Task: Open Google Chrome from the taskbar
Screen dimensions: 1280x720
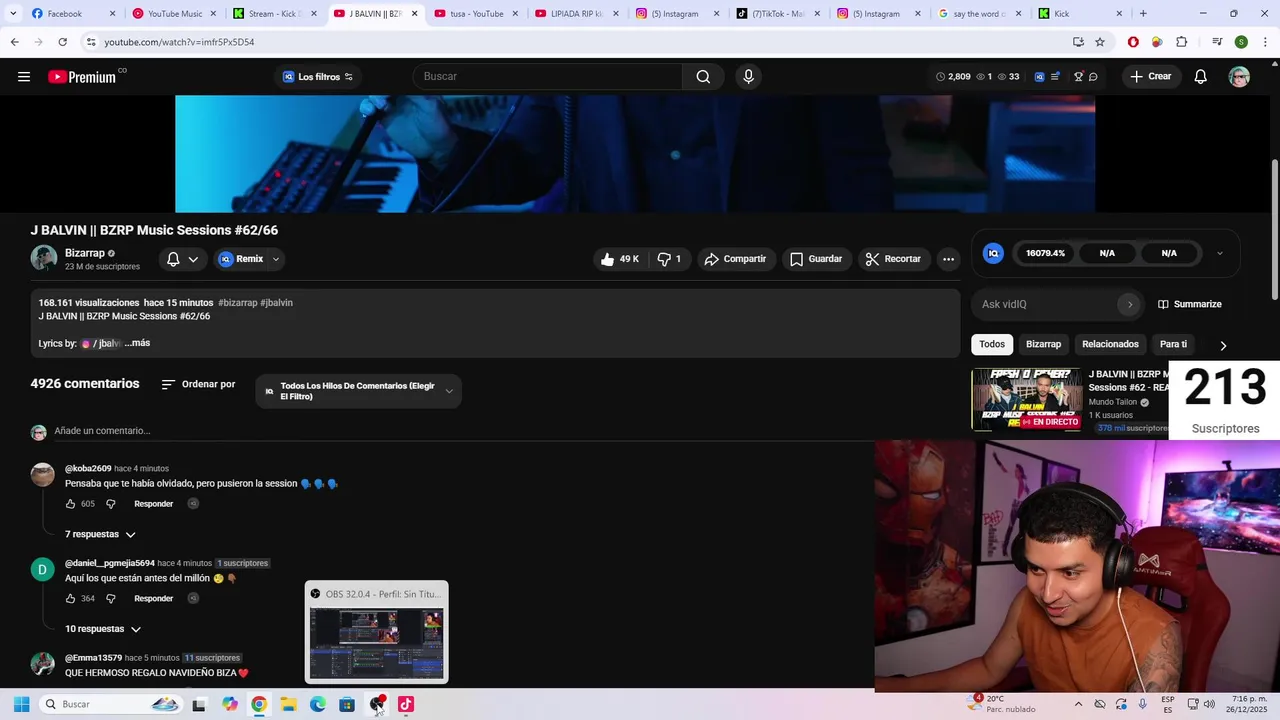Action: coord(259,704)
